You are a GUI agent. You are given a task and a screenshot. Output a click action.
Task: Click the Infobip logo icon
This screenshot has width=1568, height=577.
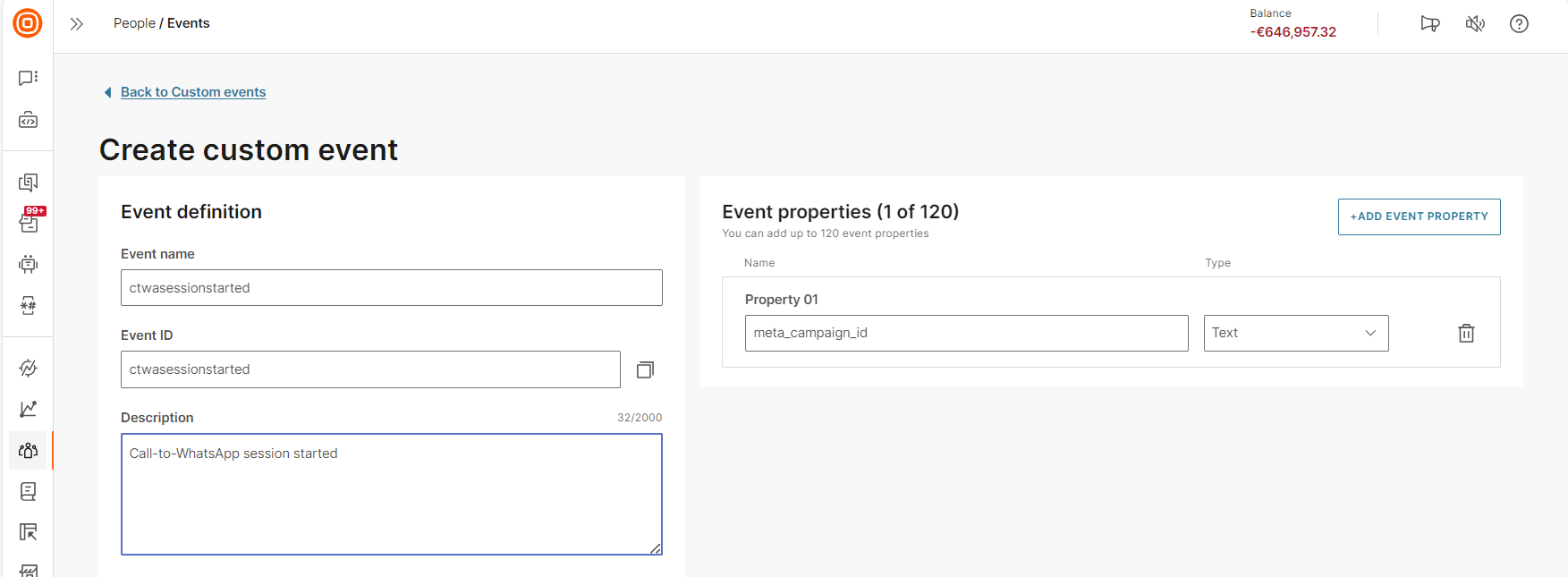pos(28,23)
